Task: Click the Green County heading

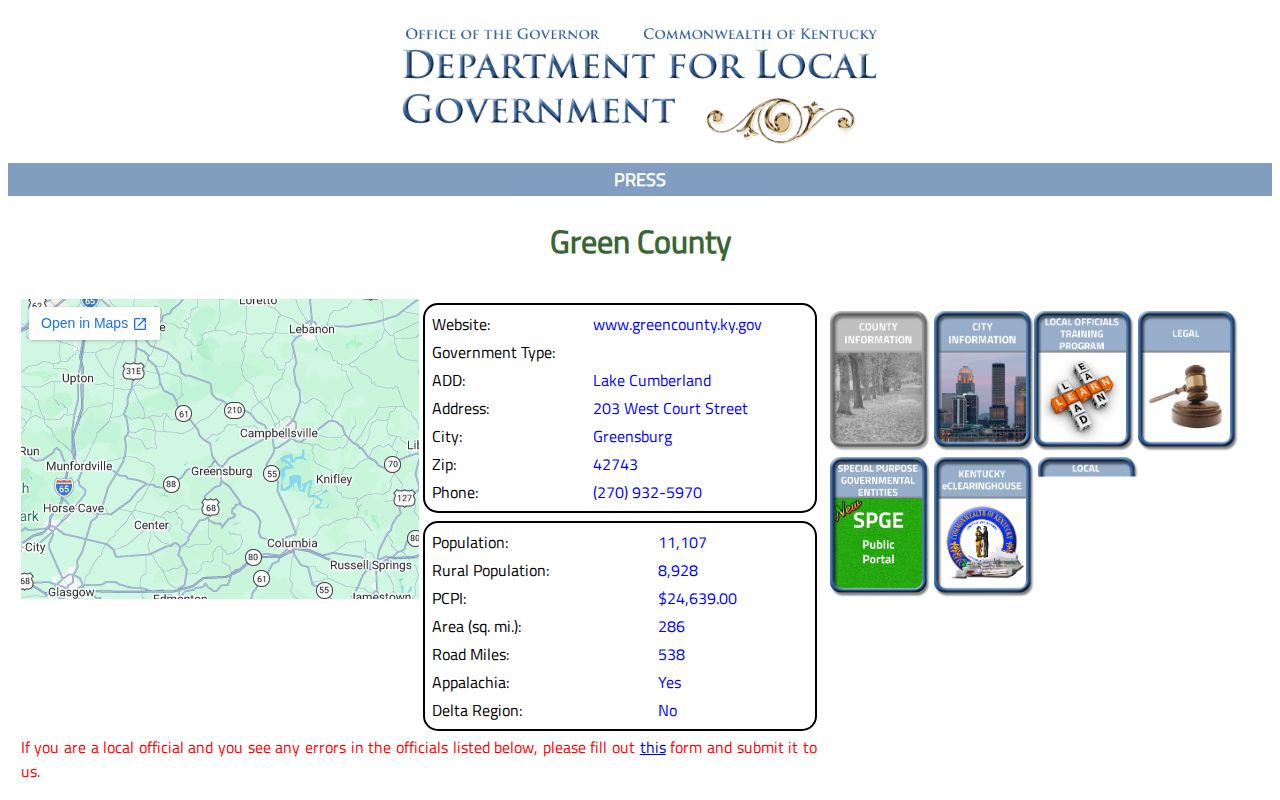Action: pyautogui.click(x=640, y=243)
